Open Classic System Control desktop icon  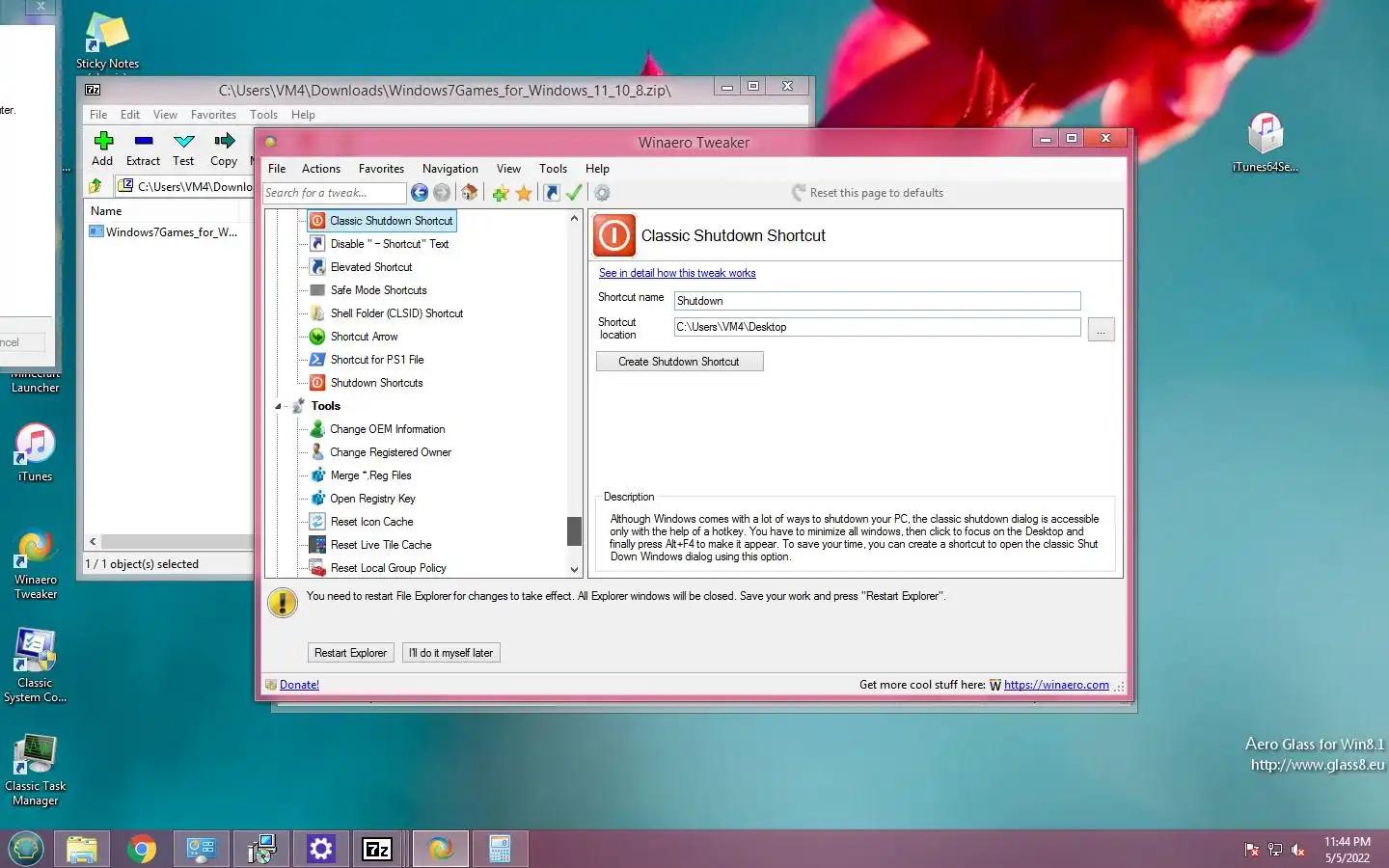click(x=36, y=665)
